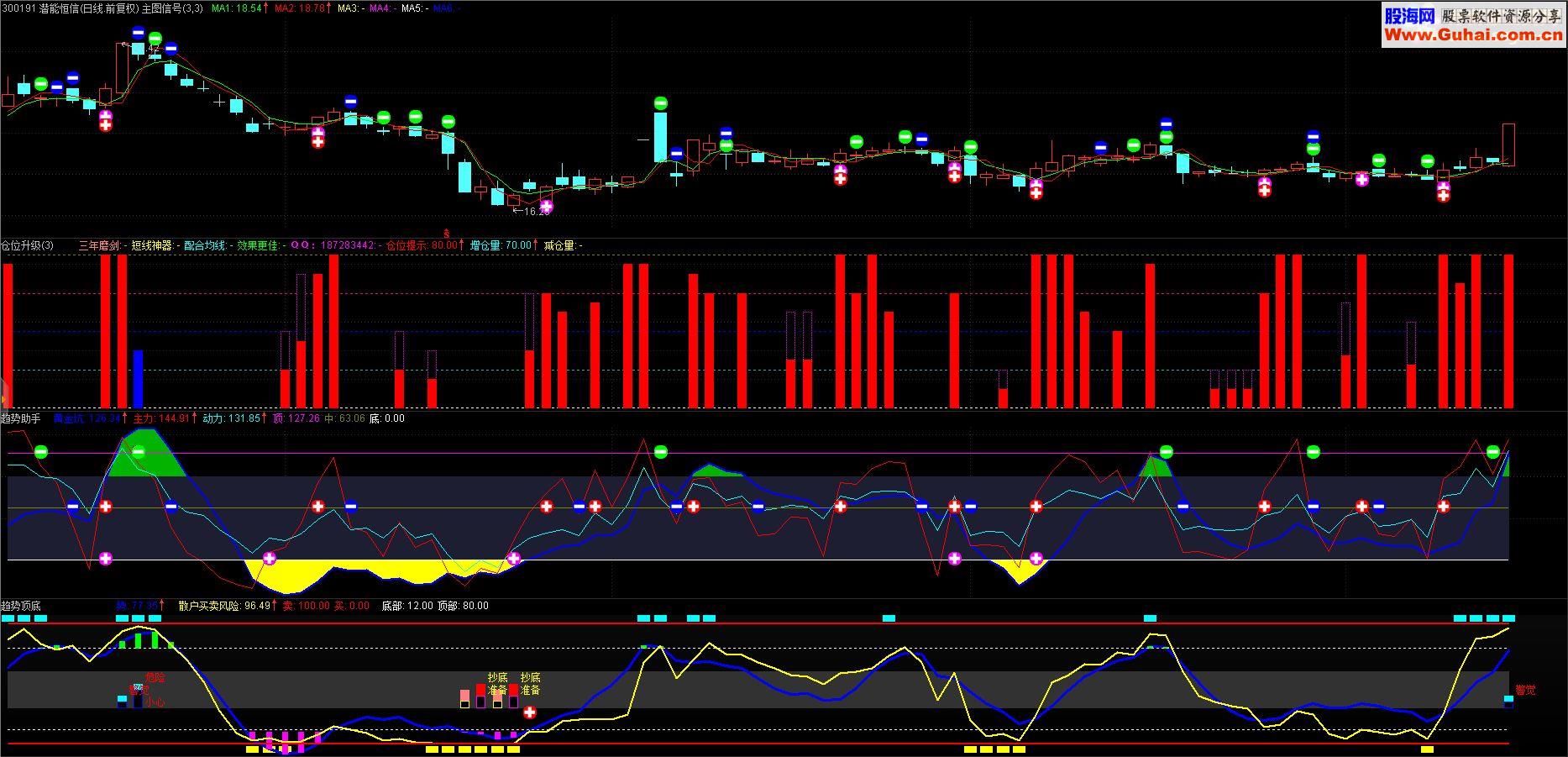Click the 主力: 144.91 value
This screenshot has height=757, width=1568.
(x=161, y=418)
